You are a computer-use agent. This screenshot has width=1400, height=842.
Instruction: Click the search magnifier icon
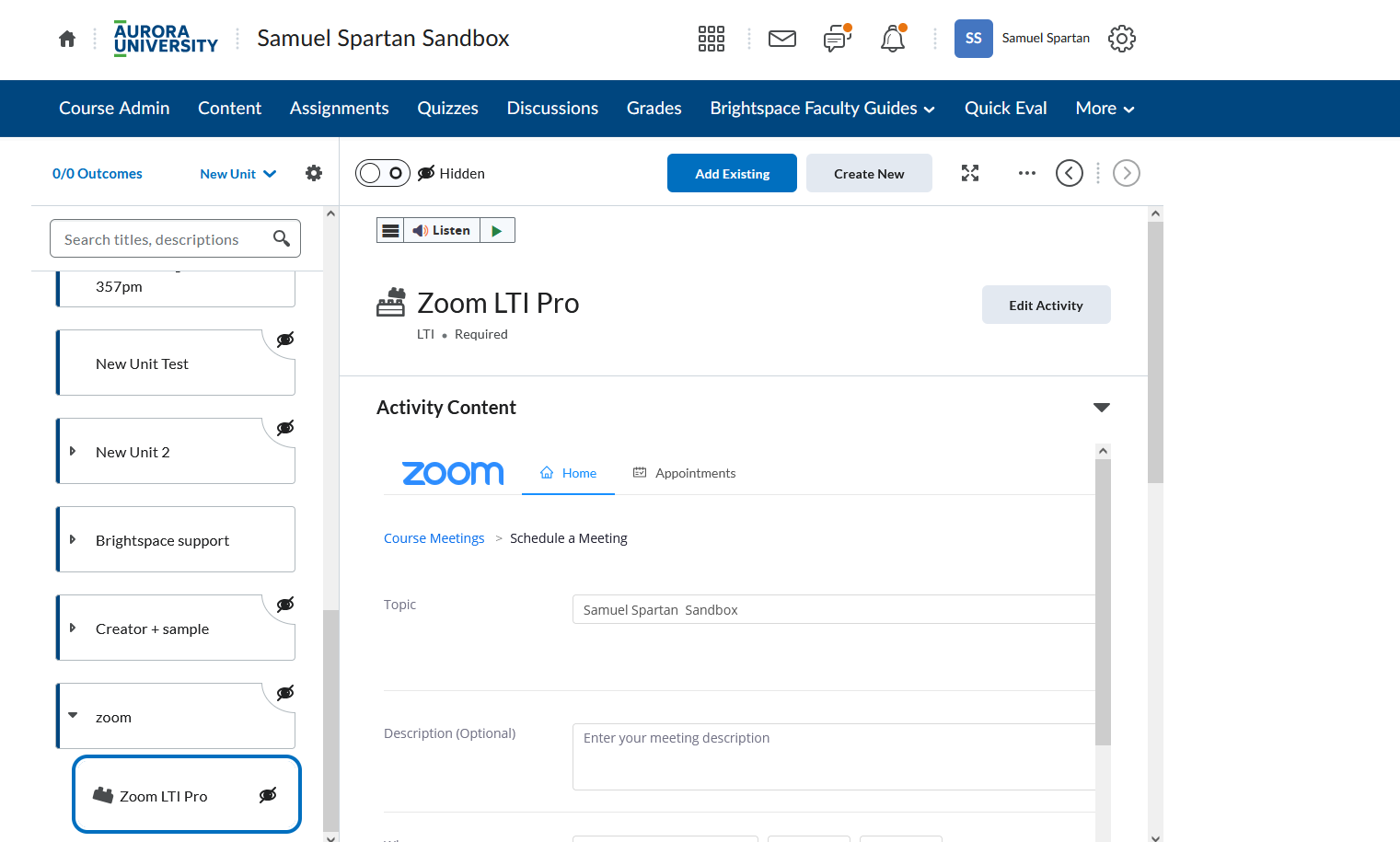[282, 239]
